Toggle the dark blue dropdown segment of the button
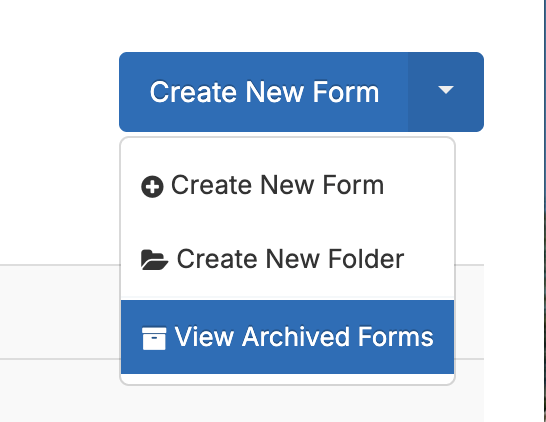 pos(446,92)
